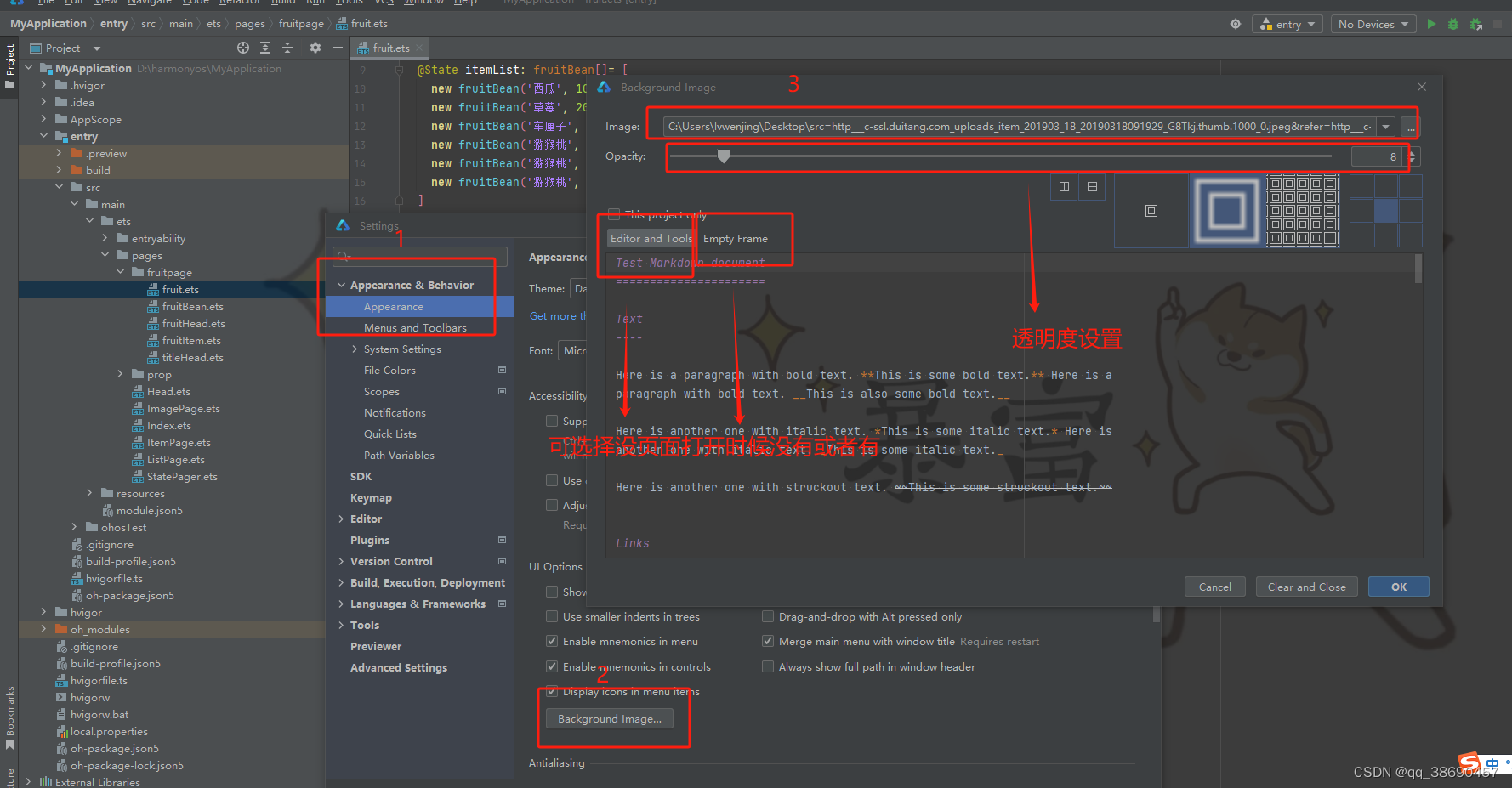The height and width of the screenshot is (788, 1512).
Task: Collapse all icon in Project panel header
Action: (287, 48)
